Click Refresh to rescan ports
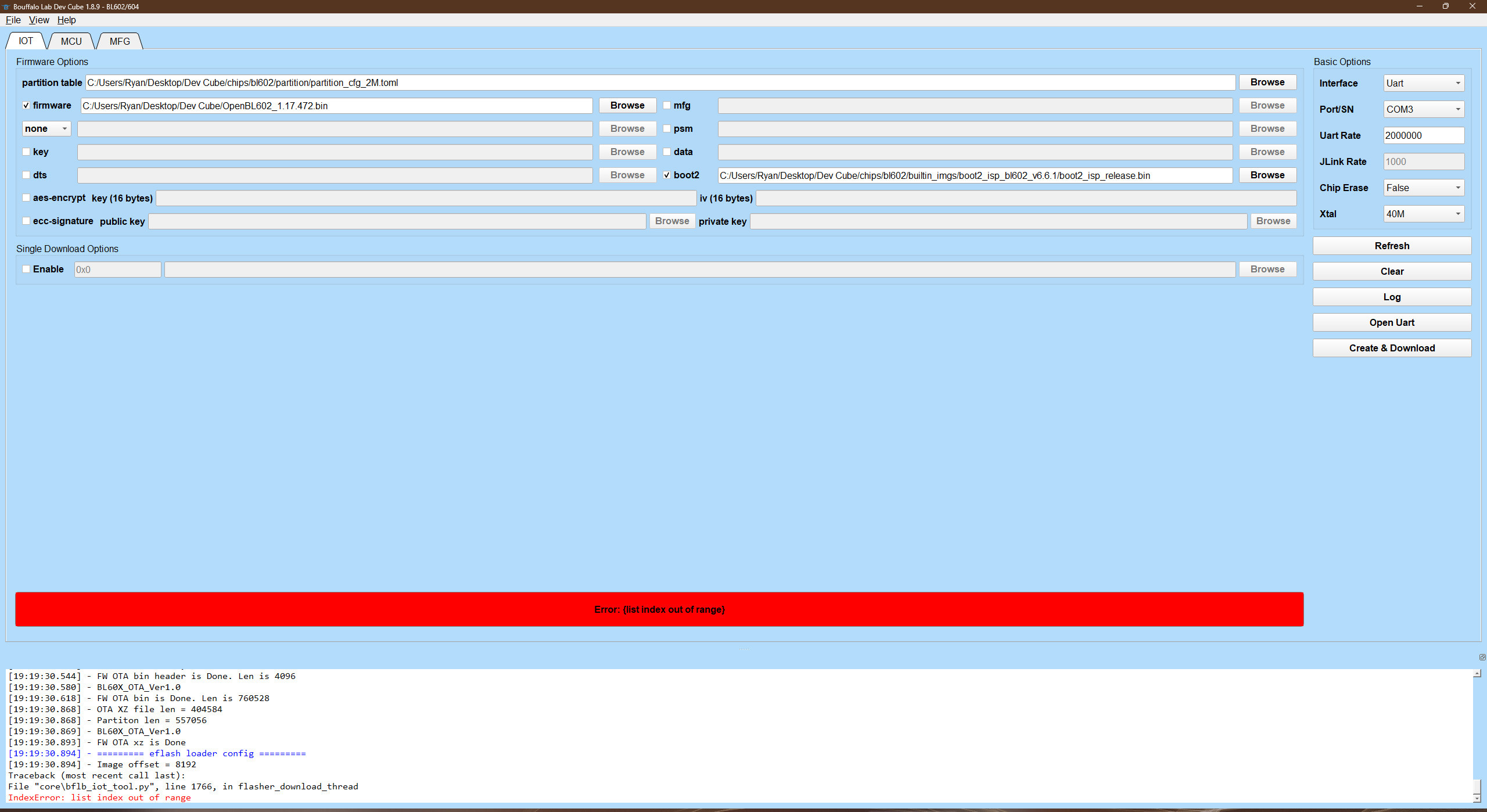Viewport: 1487px width, 812px height. 1391,245
